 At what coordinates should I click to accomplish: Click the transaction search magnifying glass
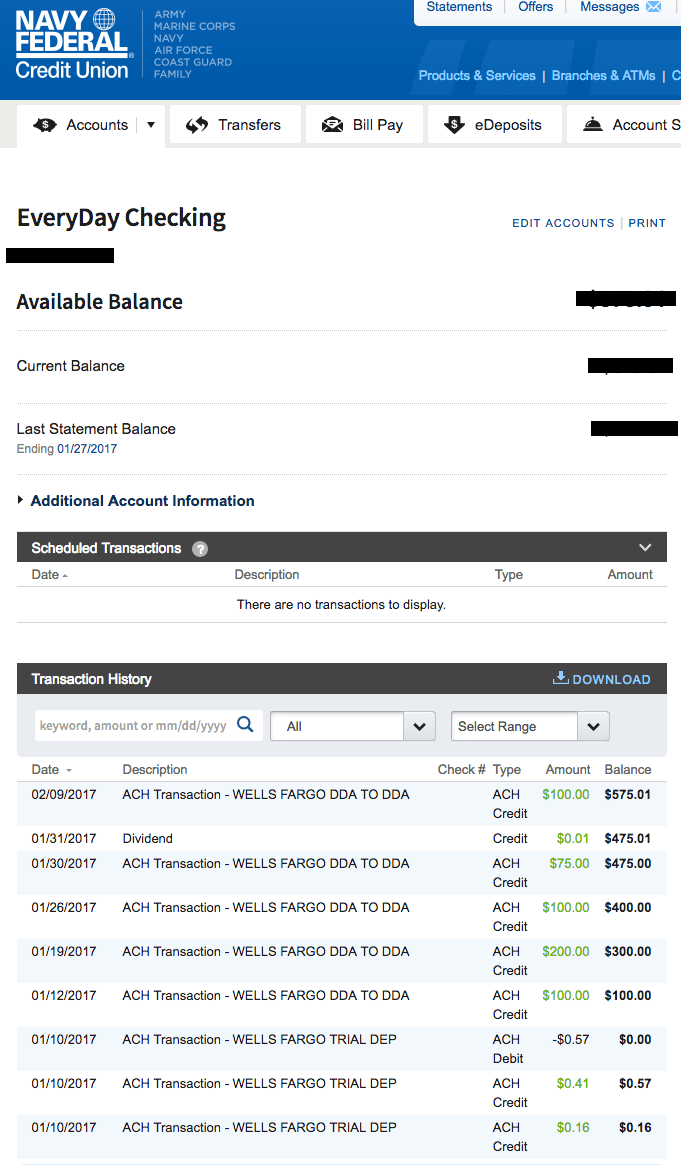(x=245, y=725)
